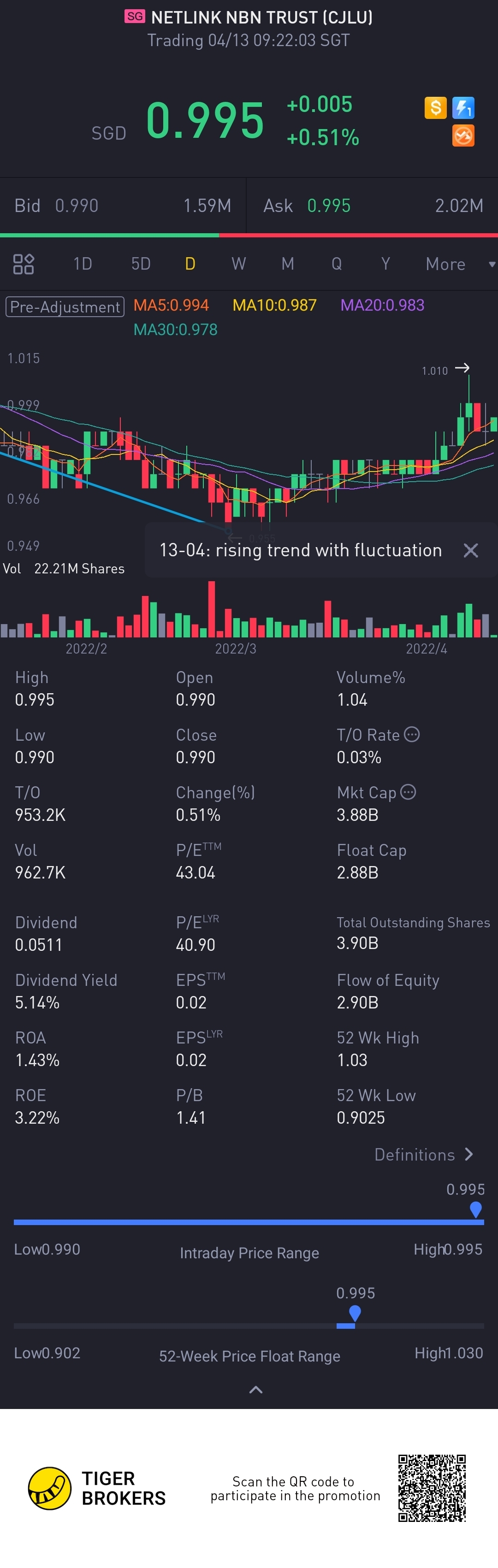Collapse the stock details panel
The image size is (498, 1568).
click(256, 1389)
